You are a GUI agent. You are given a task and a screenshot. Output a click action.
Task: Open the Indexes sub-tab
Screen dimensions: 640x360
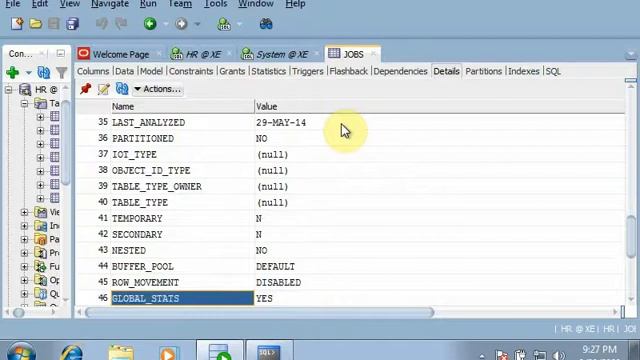coord(524,71)
